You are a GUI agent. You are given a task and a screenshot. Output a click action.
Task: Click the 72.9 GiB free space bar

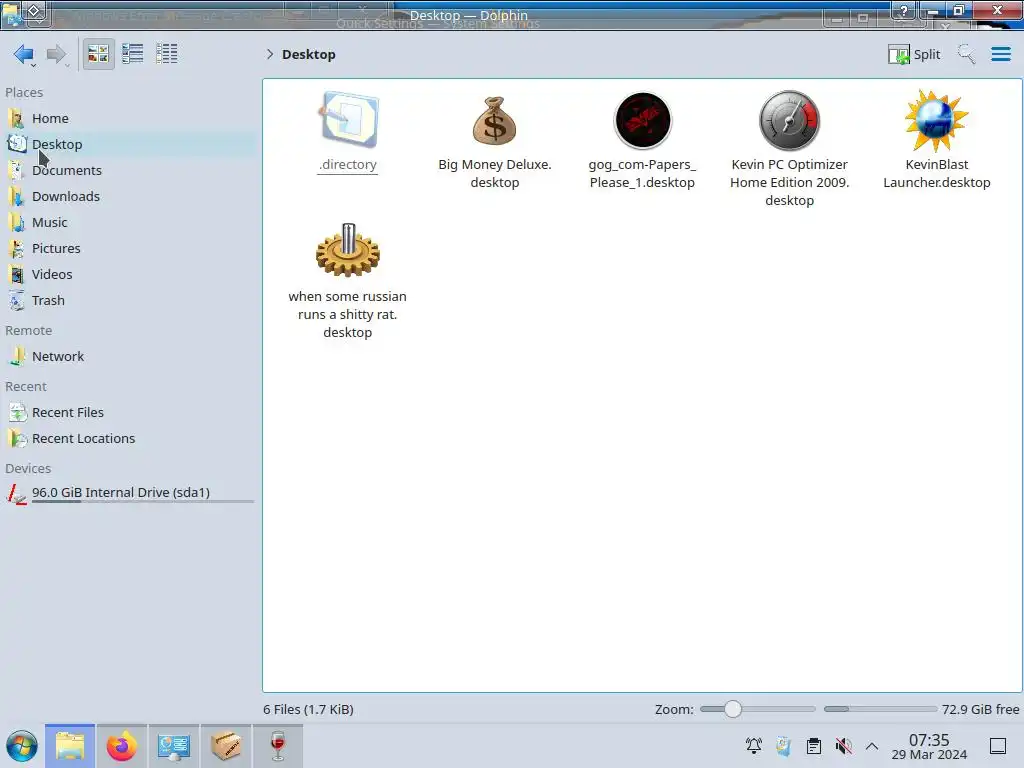[880, 709]
